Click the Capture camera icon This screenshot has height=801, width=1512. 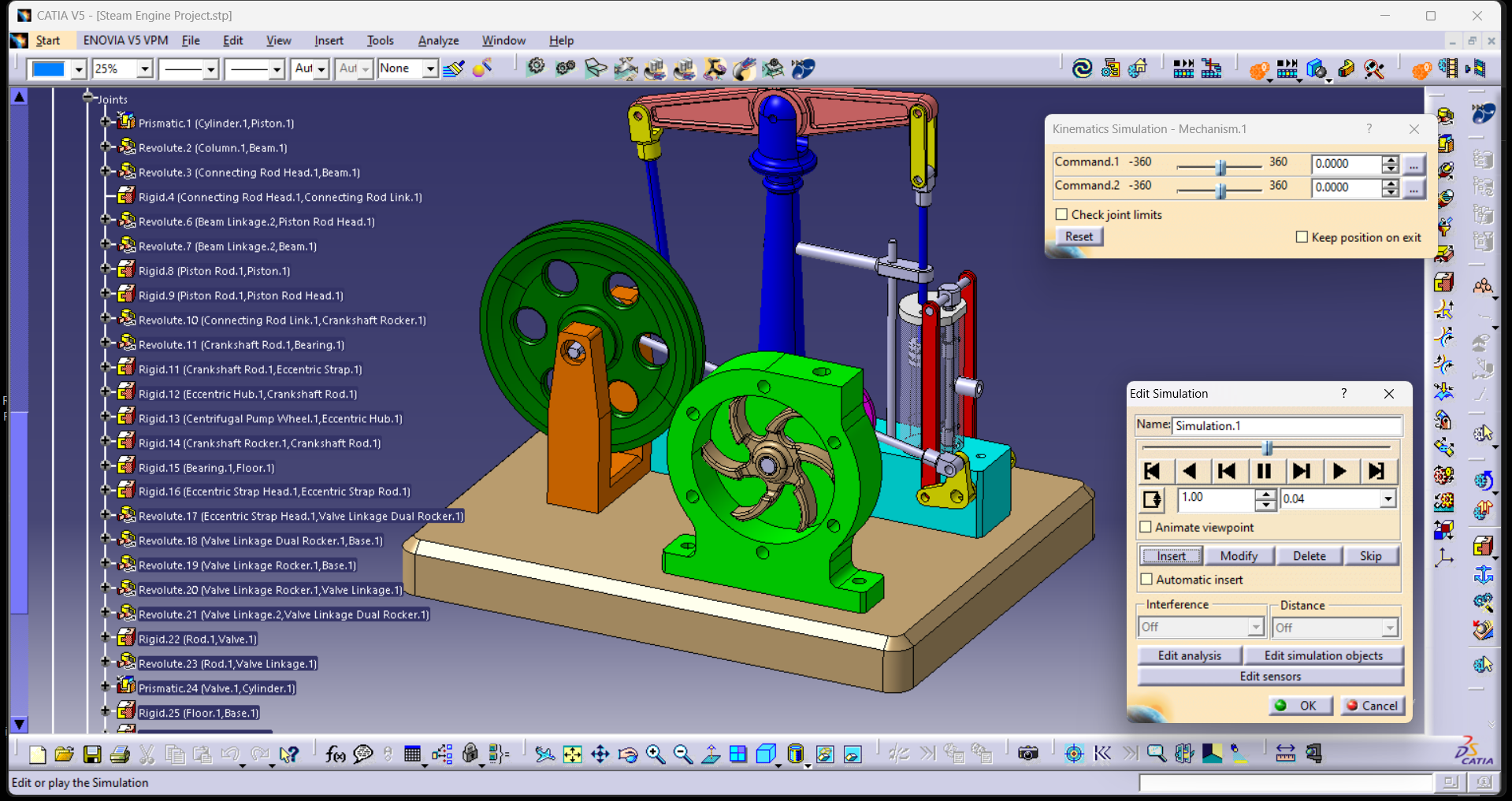[1027, 754]
